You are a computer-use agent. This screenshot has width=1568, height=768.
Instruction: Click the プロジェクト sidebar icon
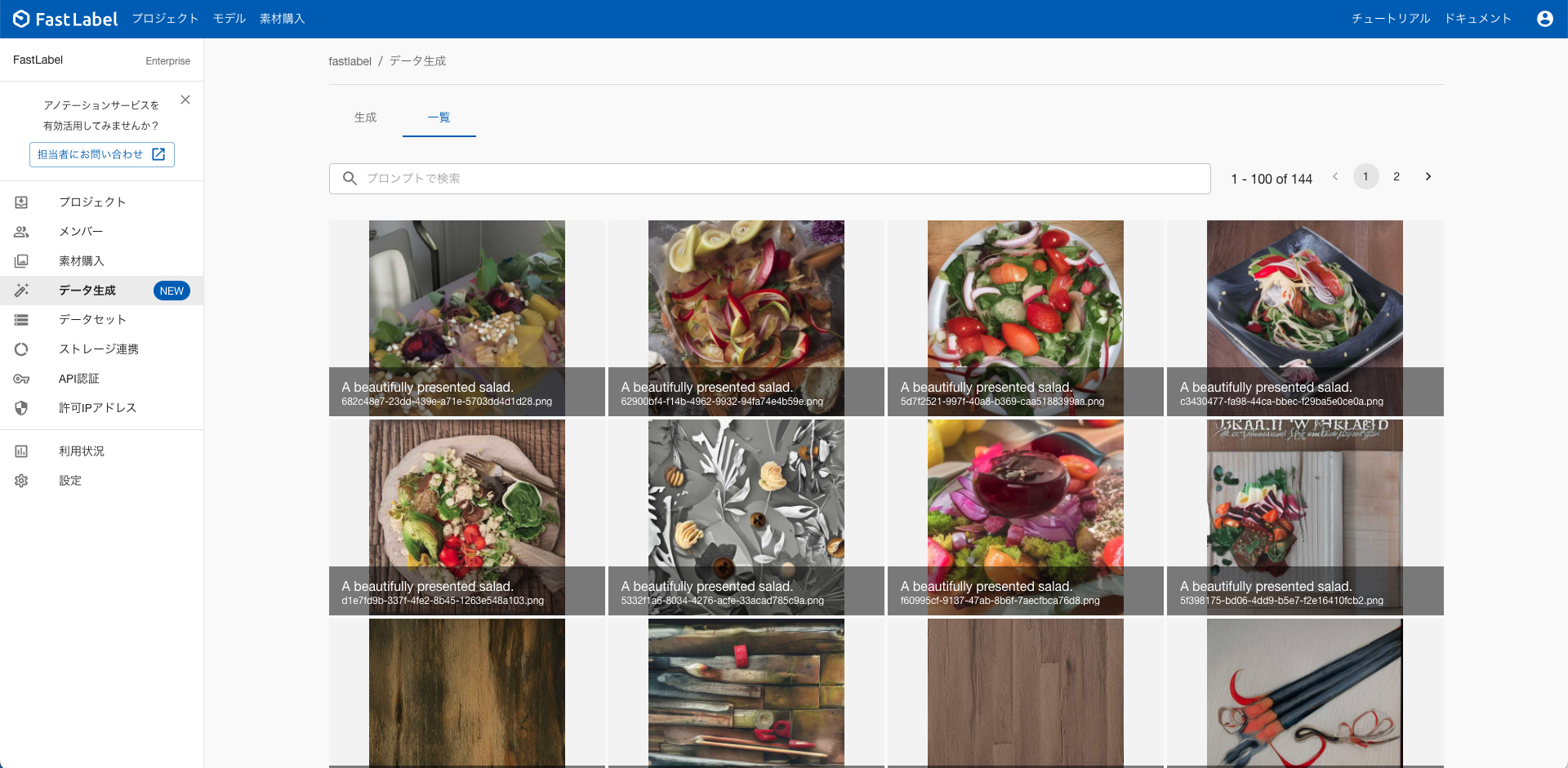[x=21, y=202]
